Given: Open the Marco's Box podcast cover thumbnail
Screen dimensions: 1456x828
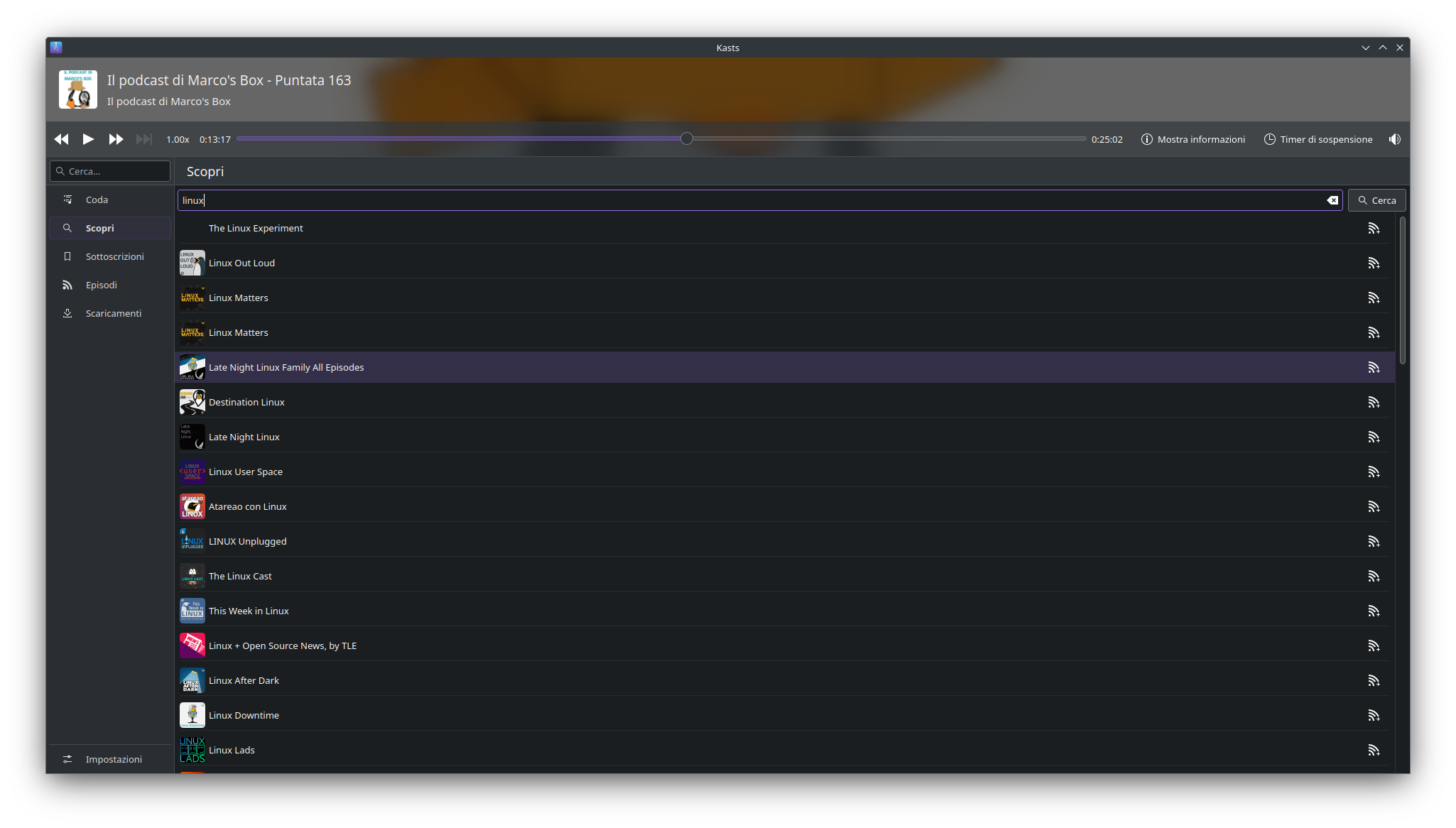Looking at the screenshot, I should [x=78, y=89].
